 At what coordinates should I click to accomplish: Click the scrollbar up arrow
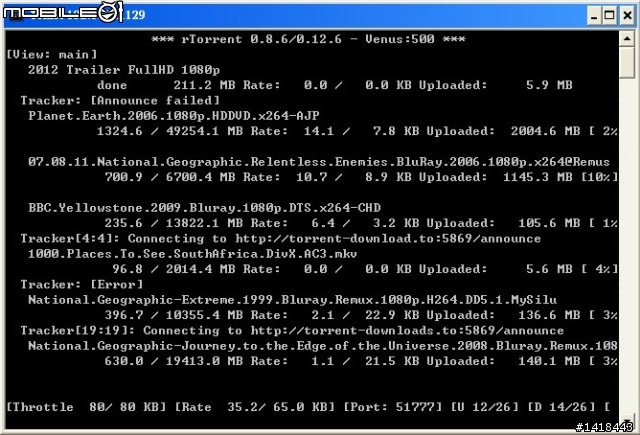click(627, 39)
